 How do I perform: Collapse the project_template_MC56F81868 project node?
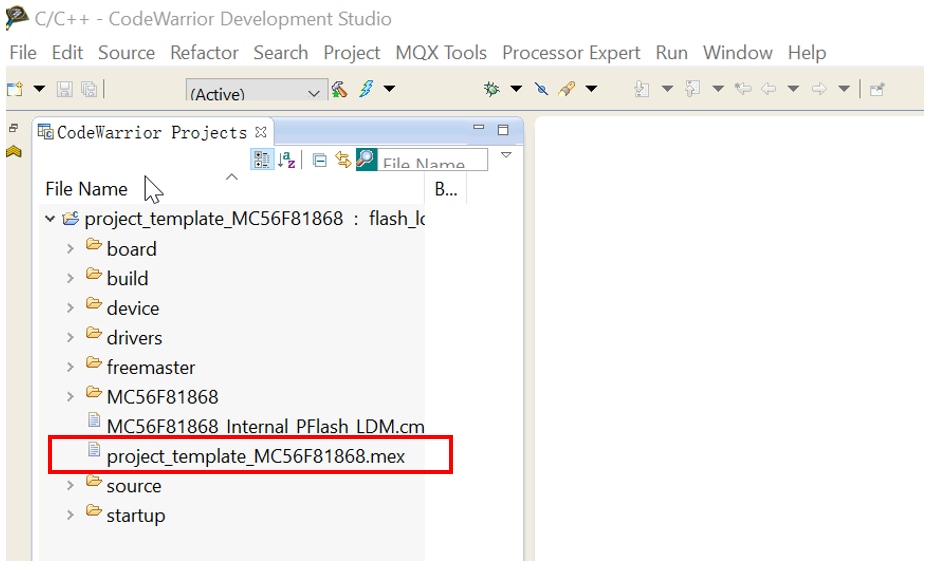(50, 219)
